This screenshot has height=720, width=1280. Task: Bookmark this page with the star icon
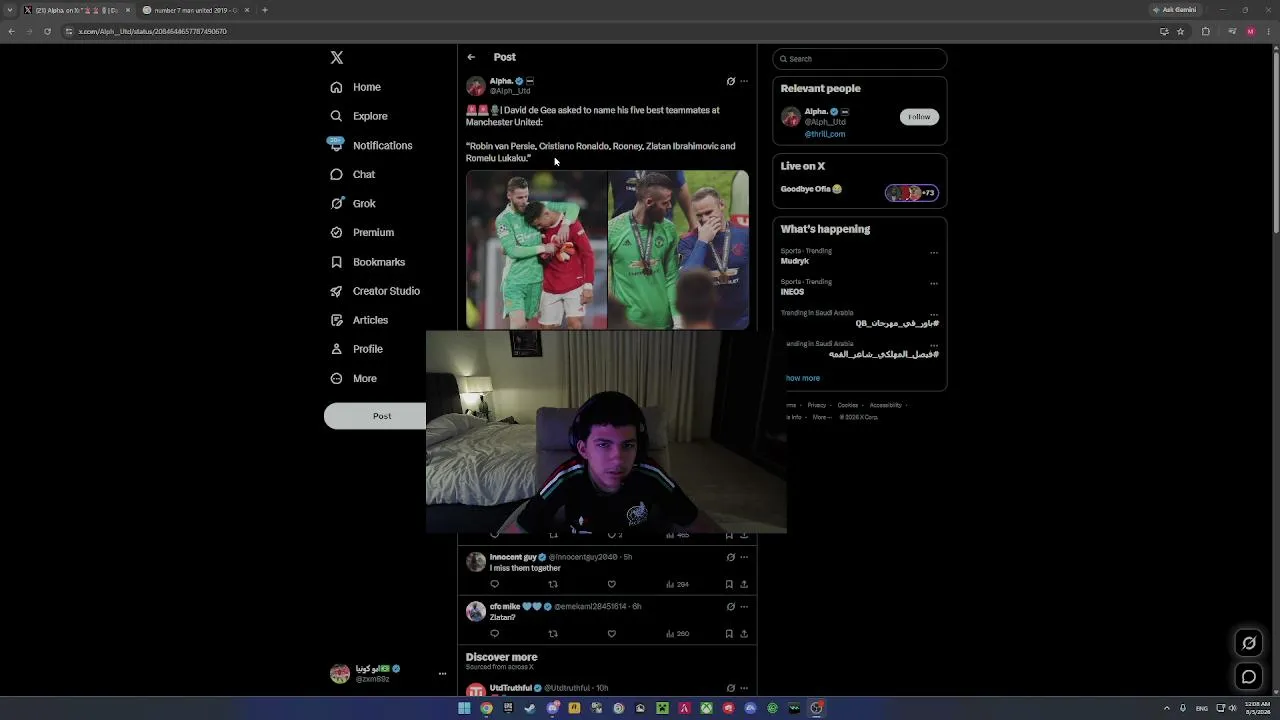point(1180,31)
